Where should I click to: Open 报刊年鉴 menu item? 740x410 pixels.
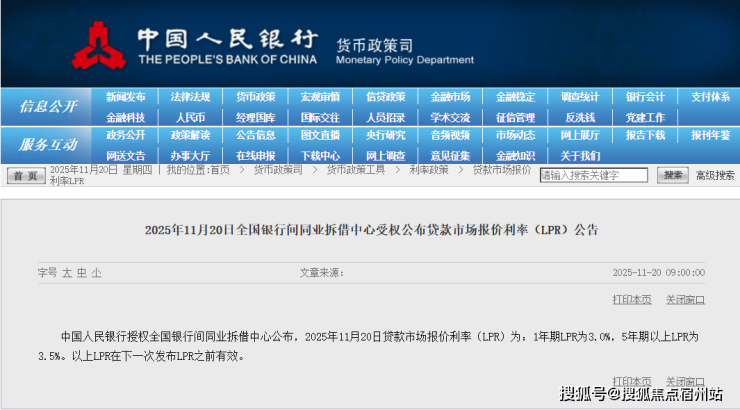(x=710, y=135)
